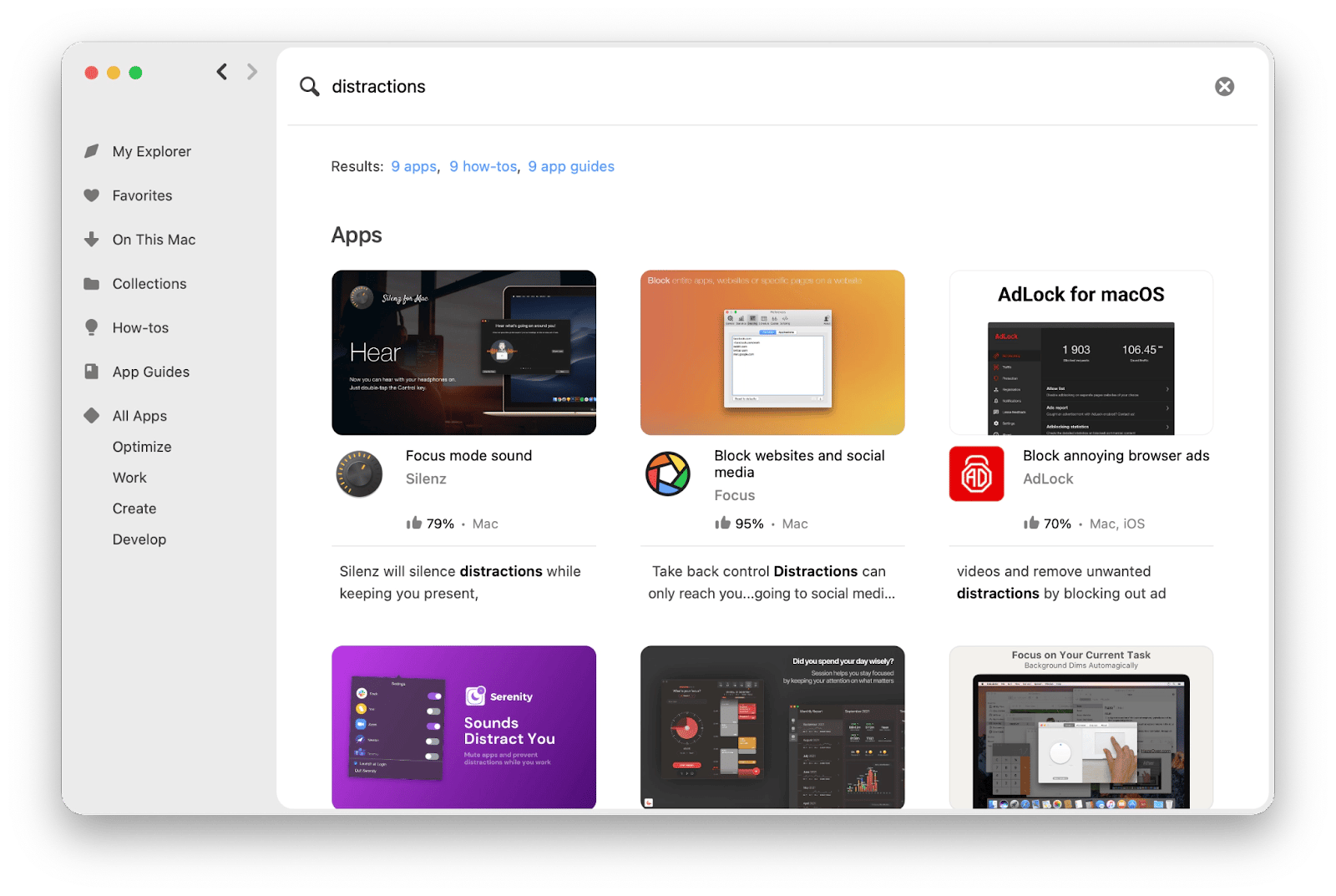Click 'Block annoying browser ads' title

click(1116, 455)
